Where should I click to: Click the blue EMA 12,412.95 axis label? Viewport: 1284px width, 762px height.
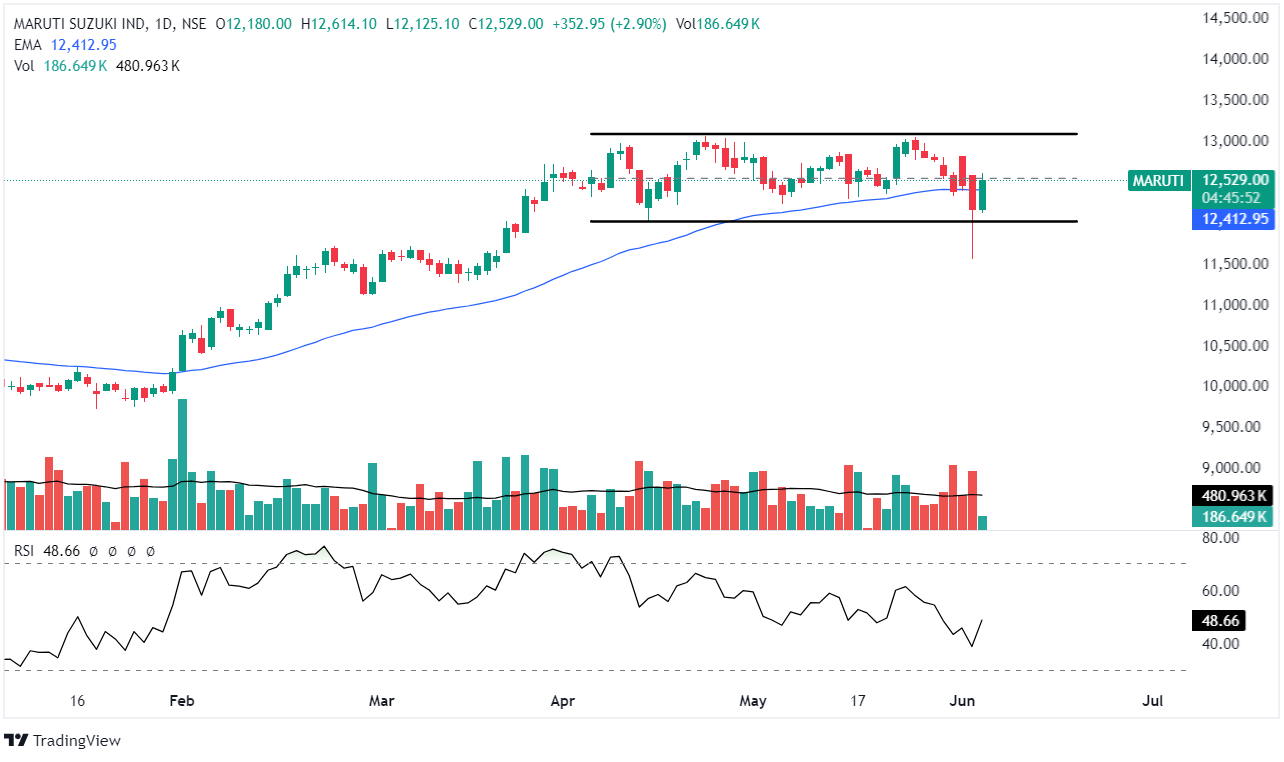click(x=1234, y=219)
